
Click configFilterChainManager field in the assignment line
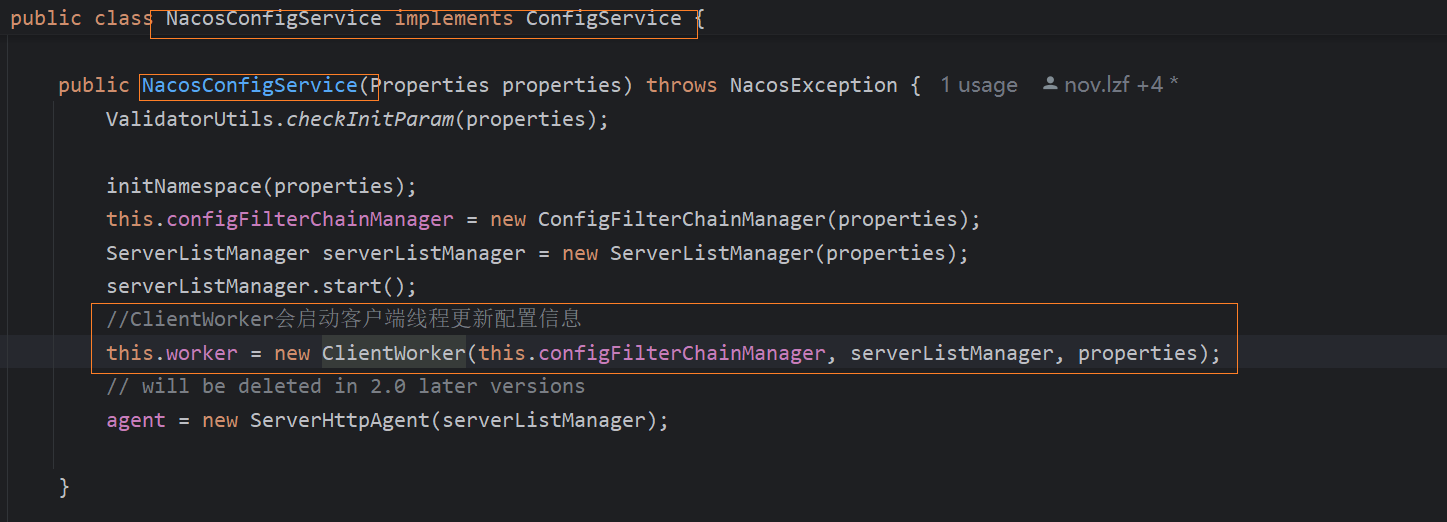[x=310, y=219]
